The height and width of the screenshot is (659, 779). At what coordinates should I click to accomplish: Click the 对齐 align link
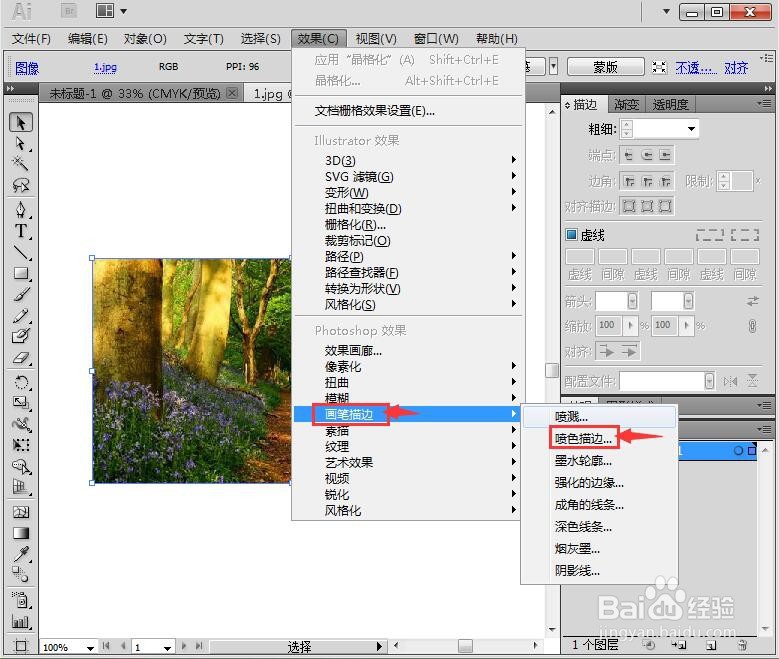(736, 67)
